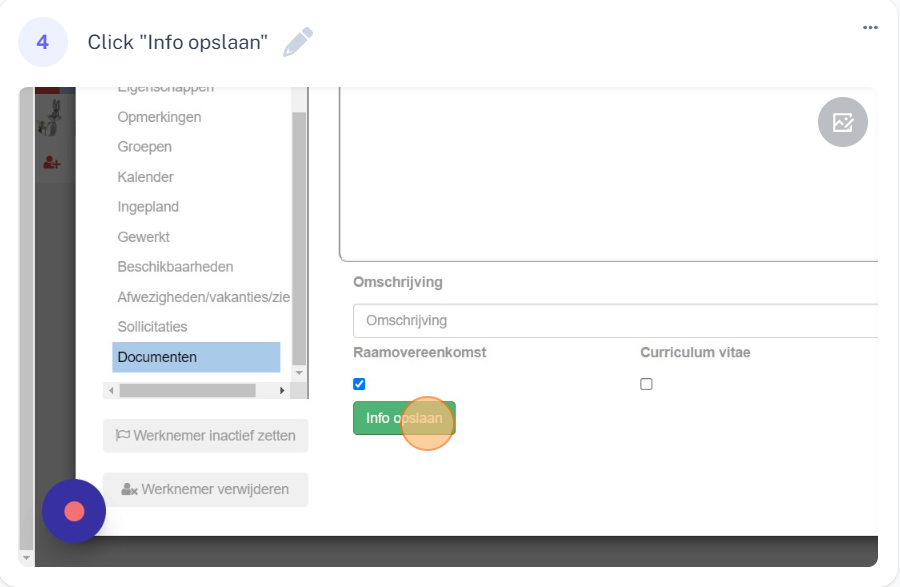Open Sollicitaties in the side menu
The width and height of the screenshot is (900, 587).
[153, 326]
